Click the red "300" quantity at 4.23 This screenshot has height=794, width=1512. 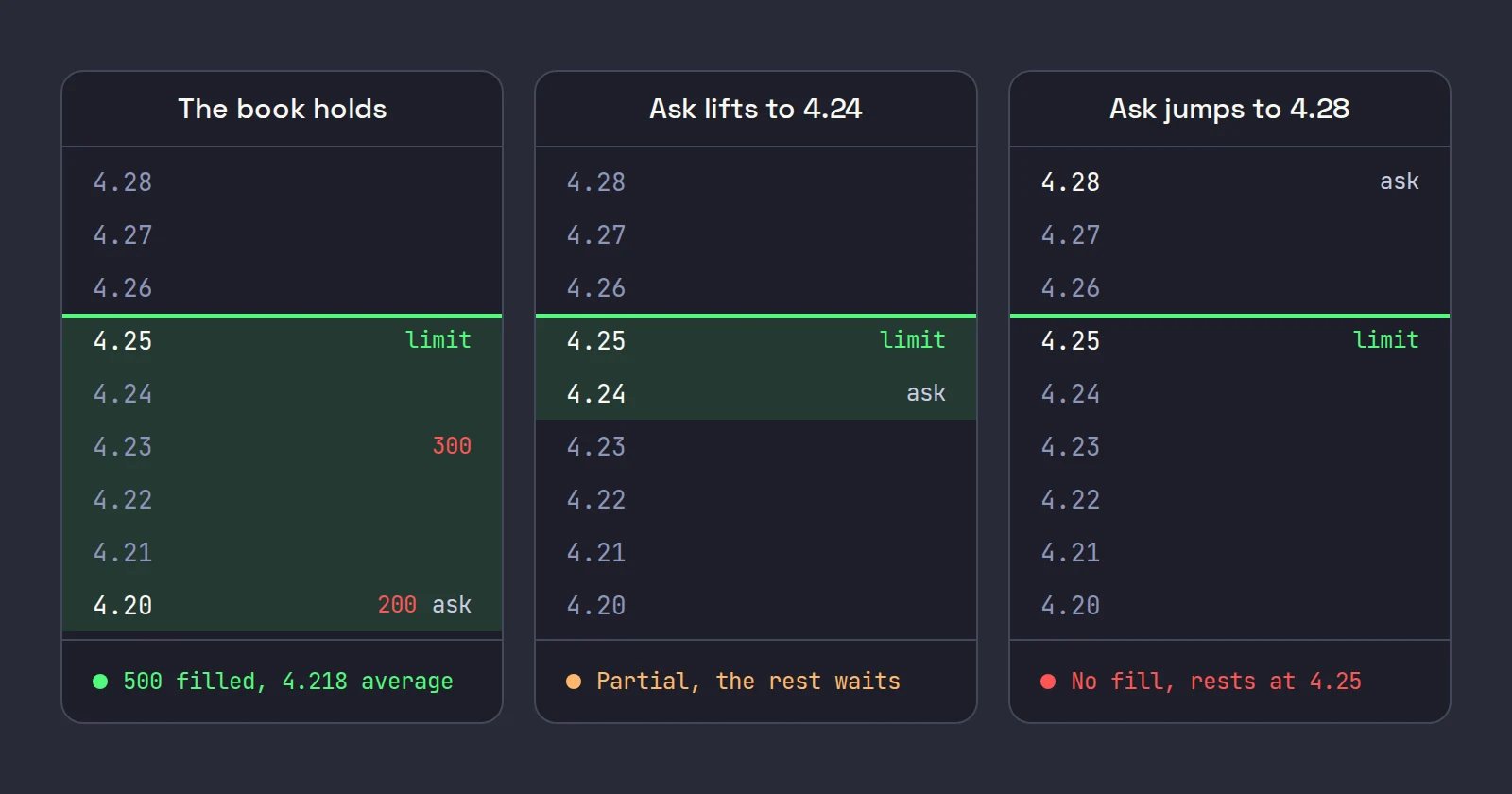tap(452, 446)
